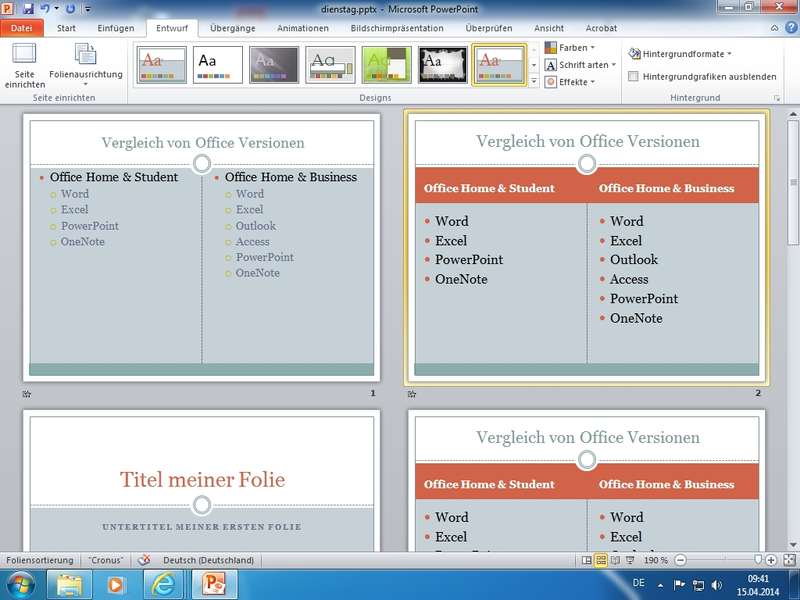Click the scroll down arrow of slide sorter
800x600 pixels.
(792, 545)
